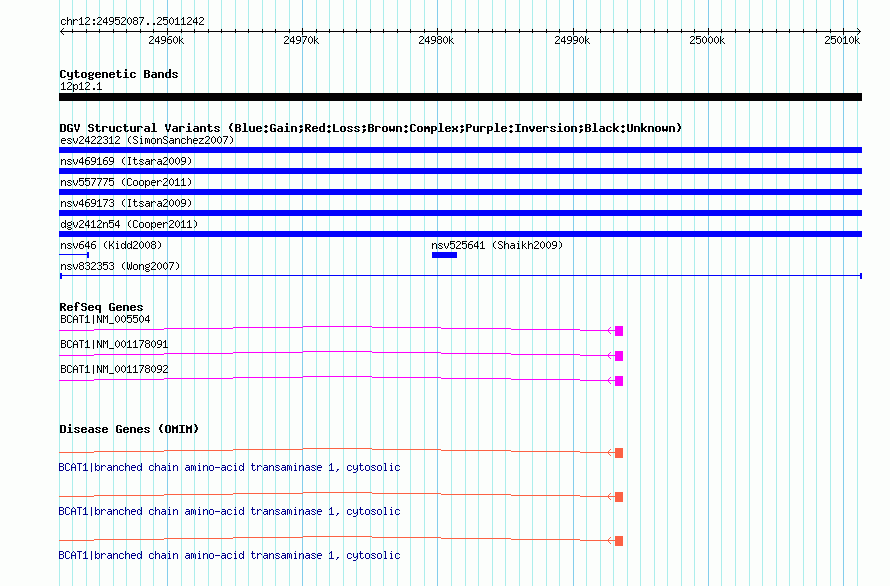Click the magenta exon block of NM_001178091

619,356
